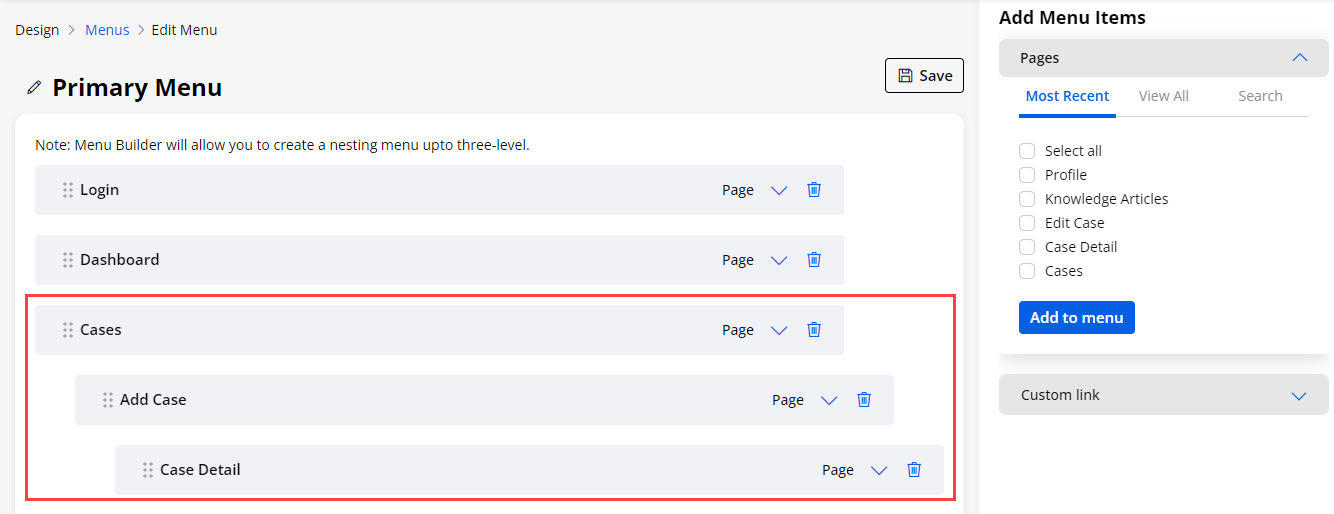Click trash icon for Dashboard item

pyautogui.click(x=814, y=260)
